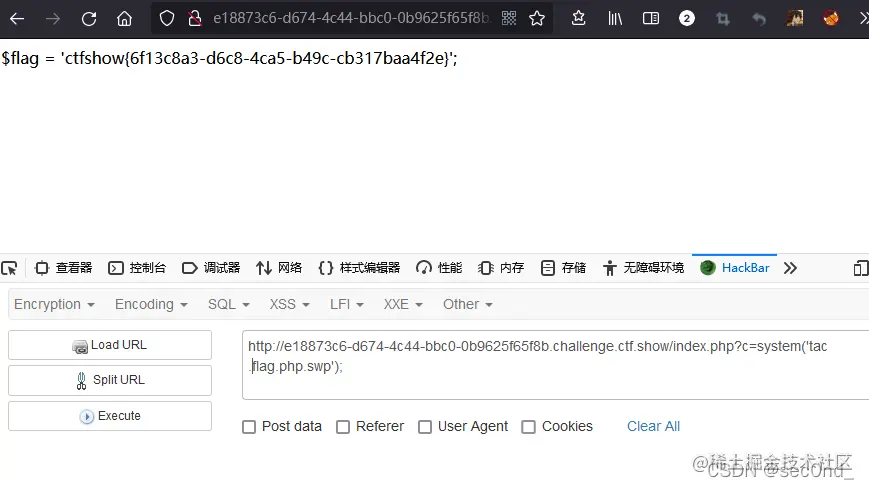
Task: Click the browser address bar URL
Action: click(x=351, y=18)
